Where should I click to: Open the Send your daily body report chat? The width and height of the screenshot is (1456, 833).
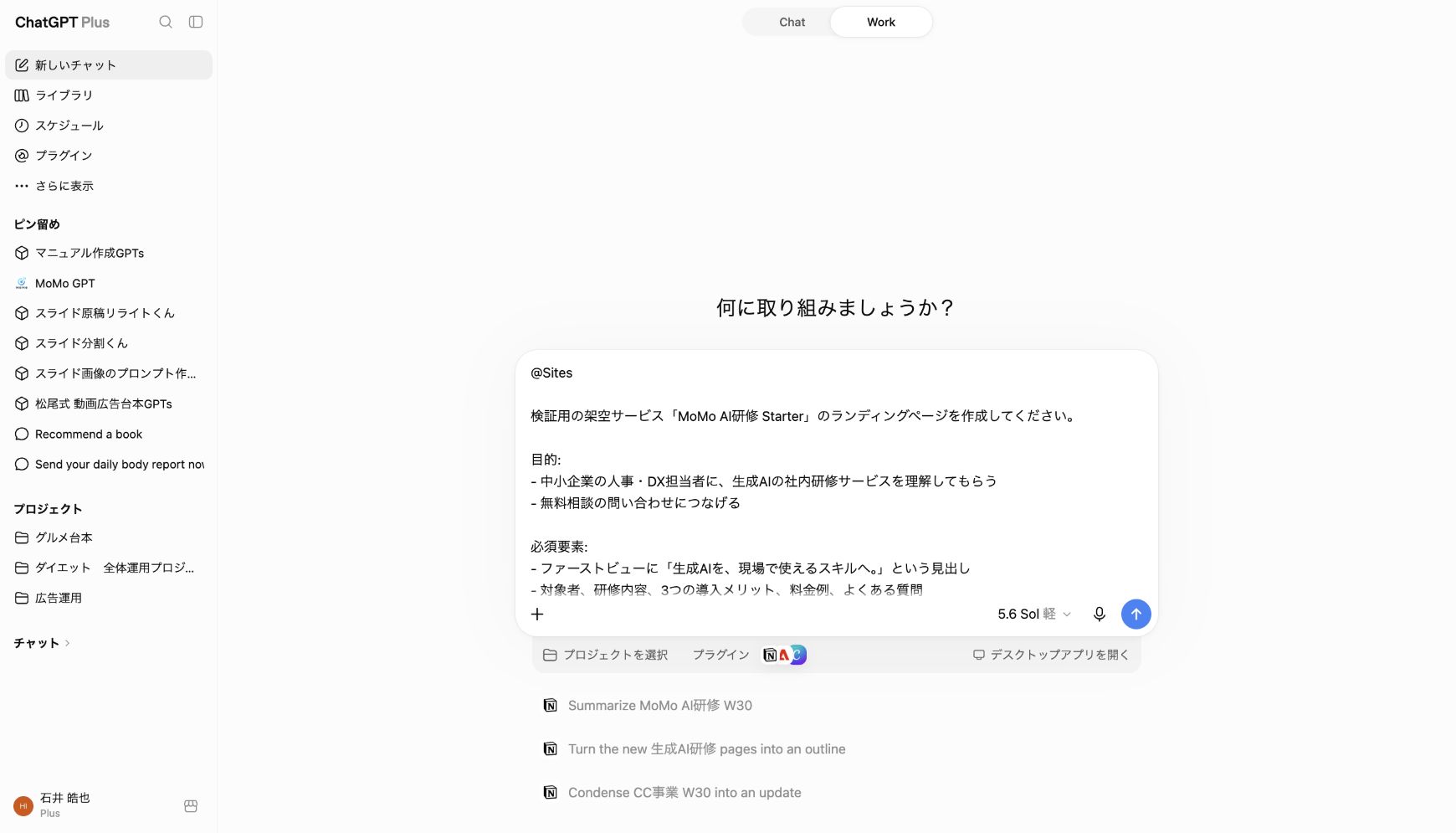(x=109, y=464)
